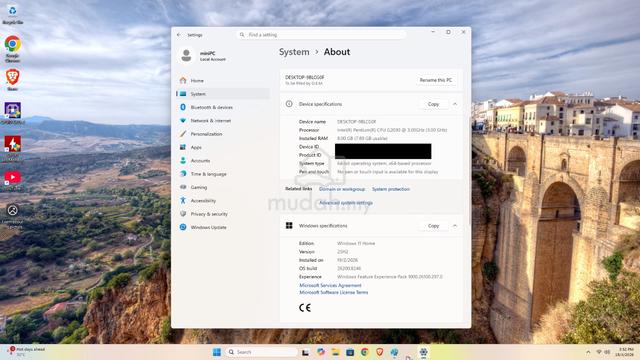This screenshot has width=640, height=360.
Task: Show hidden icons in system tray
Action: tap(588, 352)
